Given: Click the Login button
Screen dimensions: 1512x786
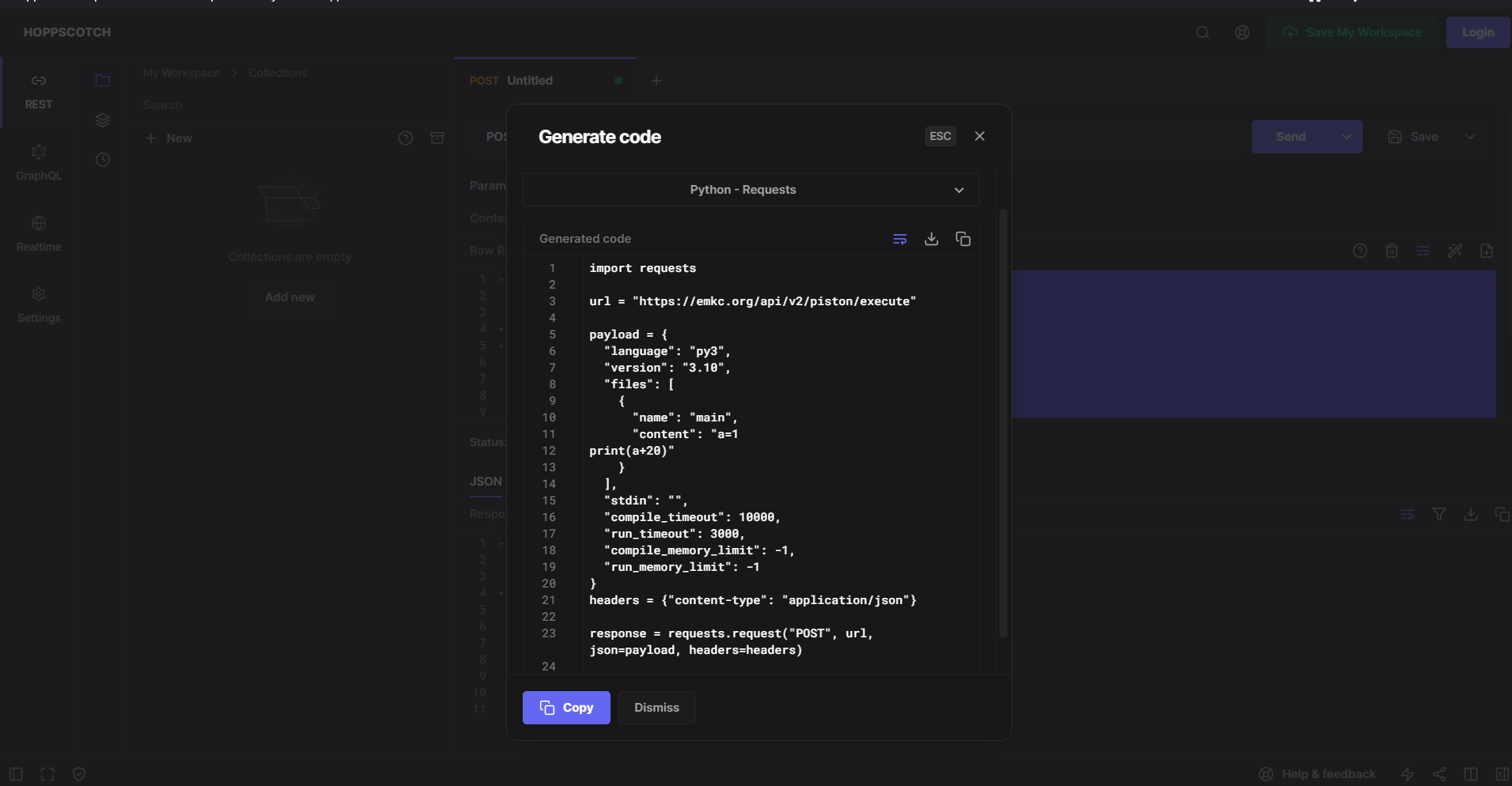Looking at the screenshot, I should click(x=1476, y=32).
